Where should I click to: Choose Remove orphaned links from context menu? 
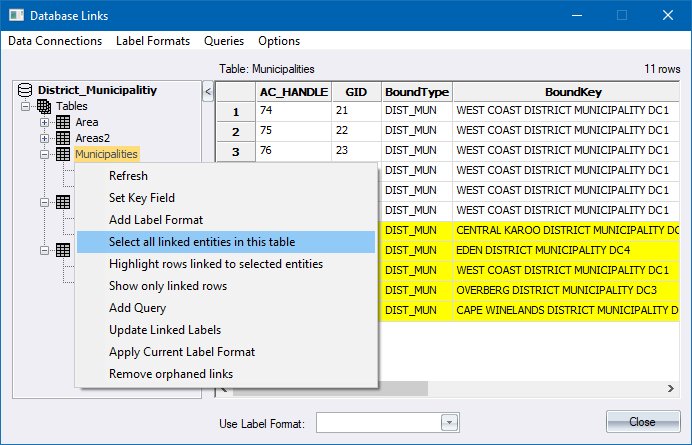coord(170,374)
